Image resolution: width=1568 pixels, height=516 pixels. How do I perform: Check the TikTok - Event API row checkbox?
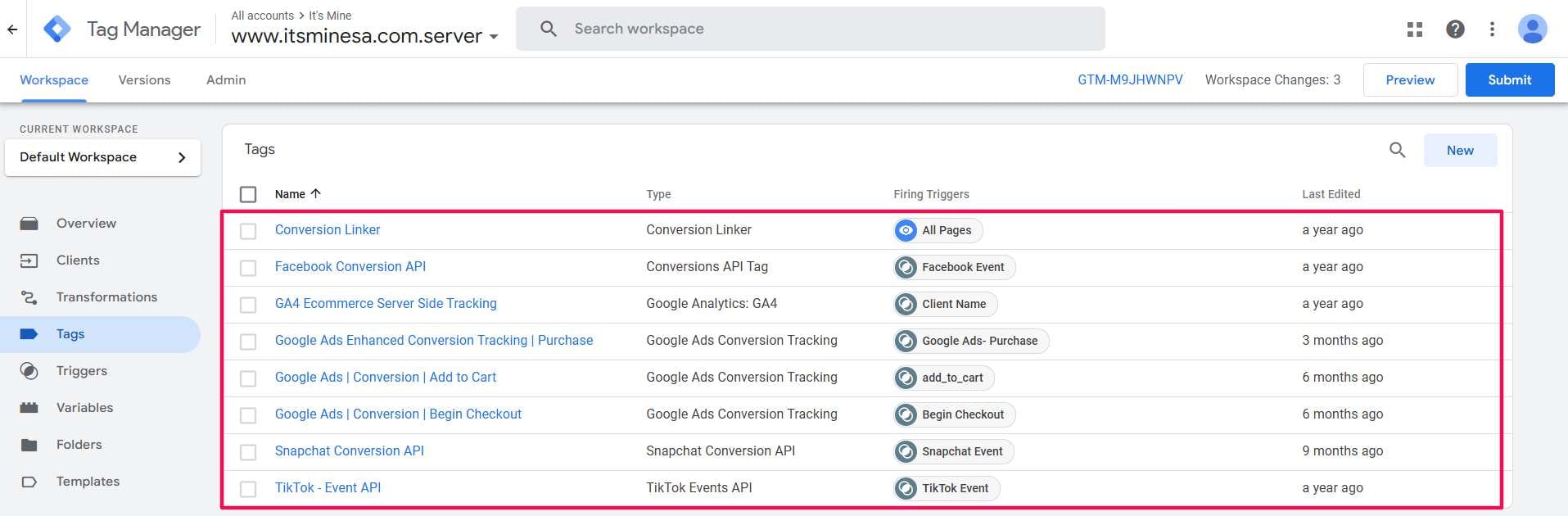[x=248, y=489]
